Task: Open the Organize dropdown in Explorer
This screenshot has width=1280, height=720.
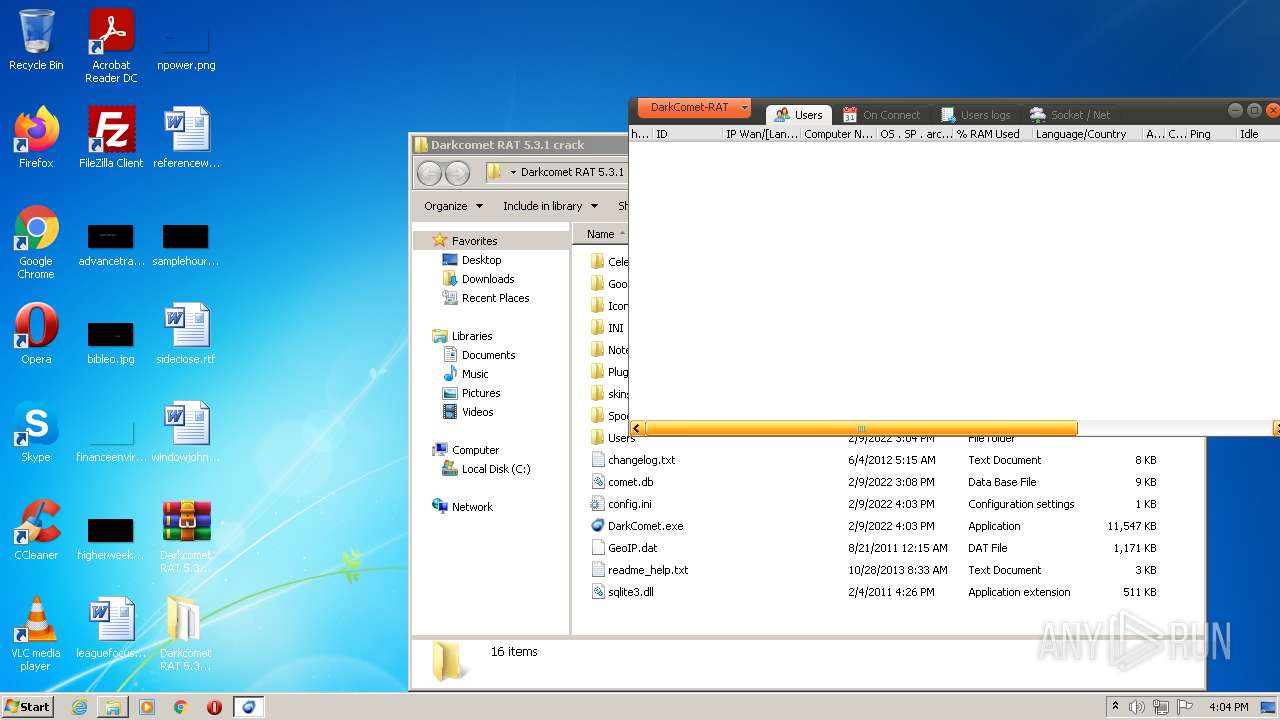Action: [x=453, y=206]
